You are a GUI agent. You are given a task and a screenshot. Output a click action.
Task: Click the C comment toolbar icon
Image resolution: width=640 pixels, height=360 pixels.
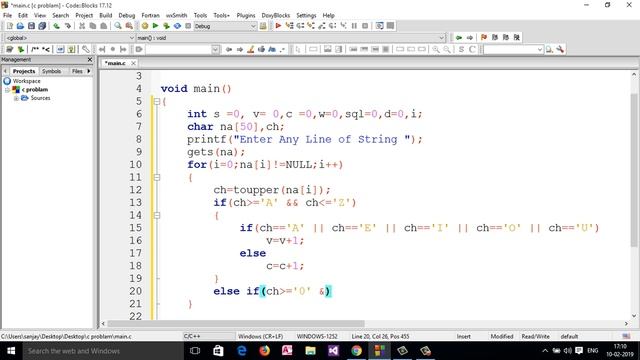(x=472, y=49)
